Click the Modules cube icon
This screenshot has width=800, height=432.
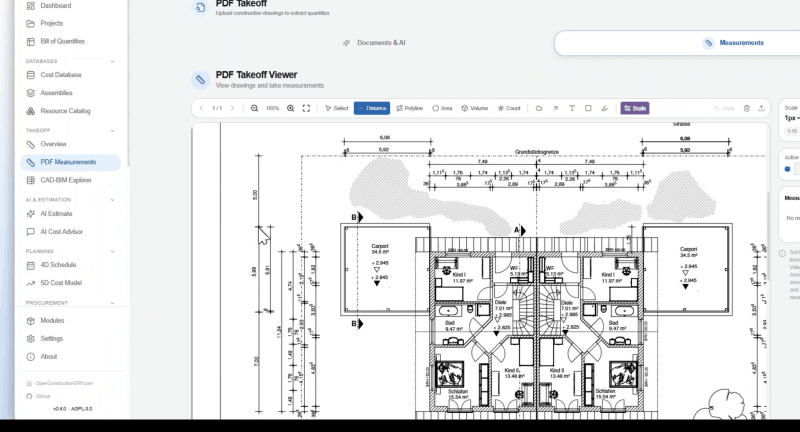(x=31, y=321)
